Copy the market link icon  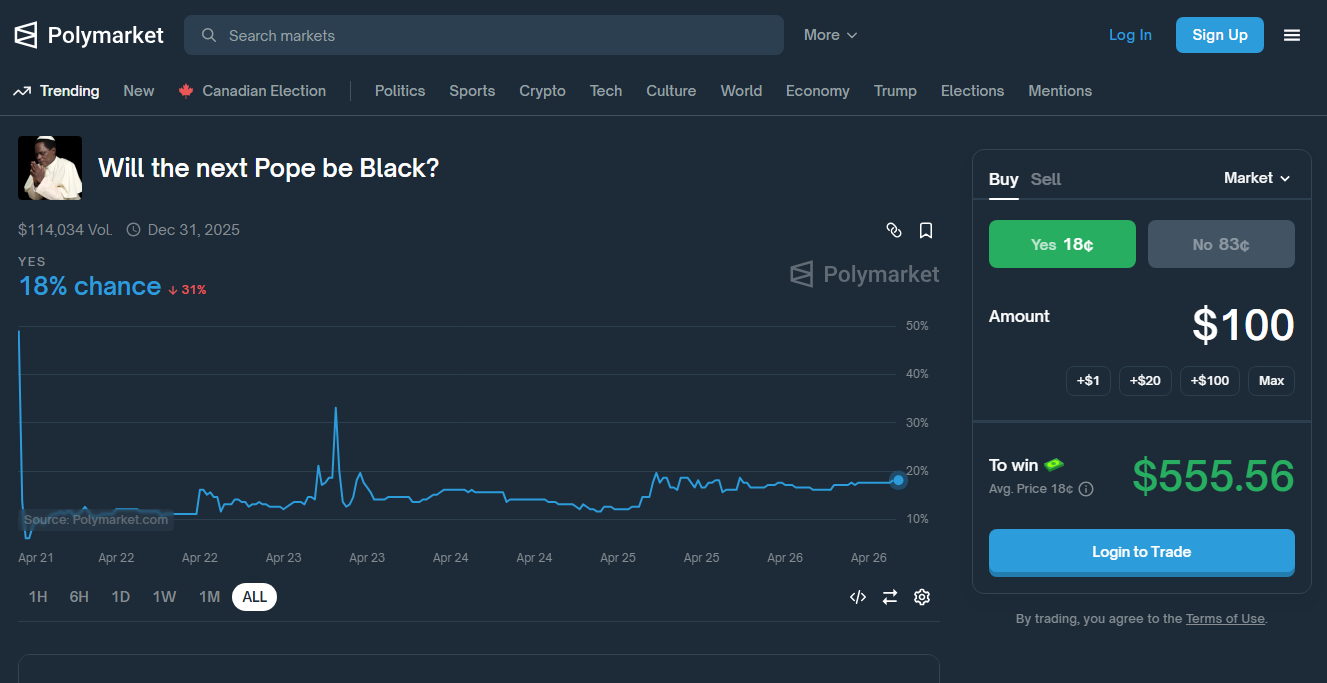point(894,230)
